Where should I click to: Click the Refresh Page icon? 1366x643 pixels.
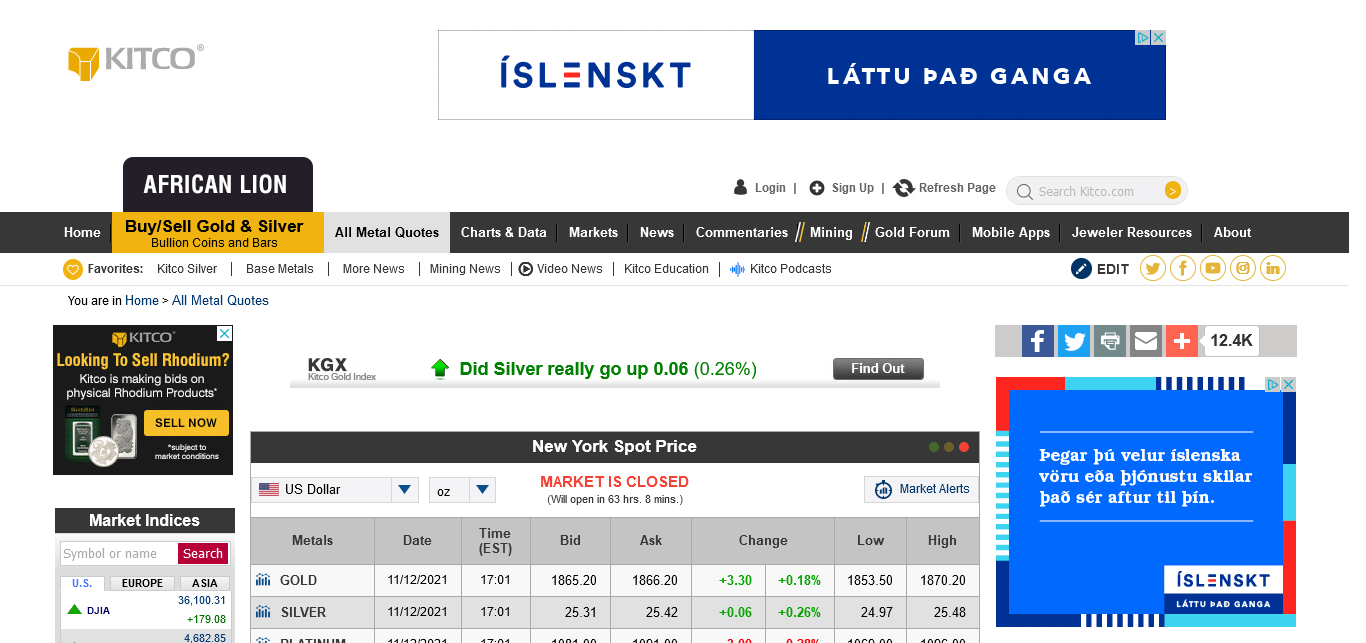pos(904,188)
